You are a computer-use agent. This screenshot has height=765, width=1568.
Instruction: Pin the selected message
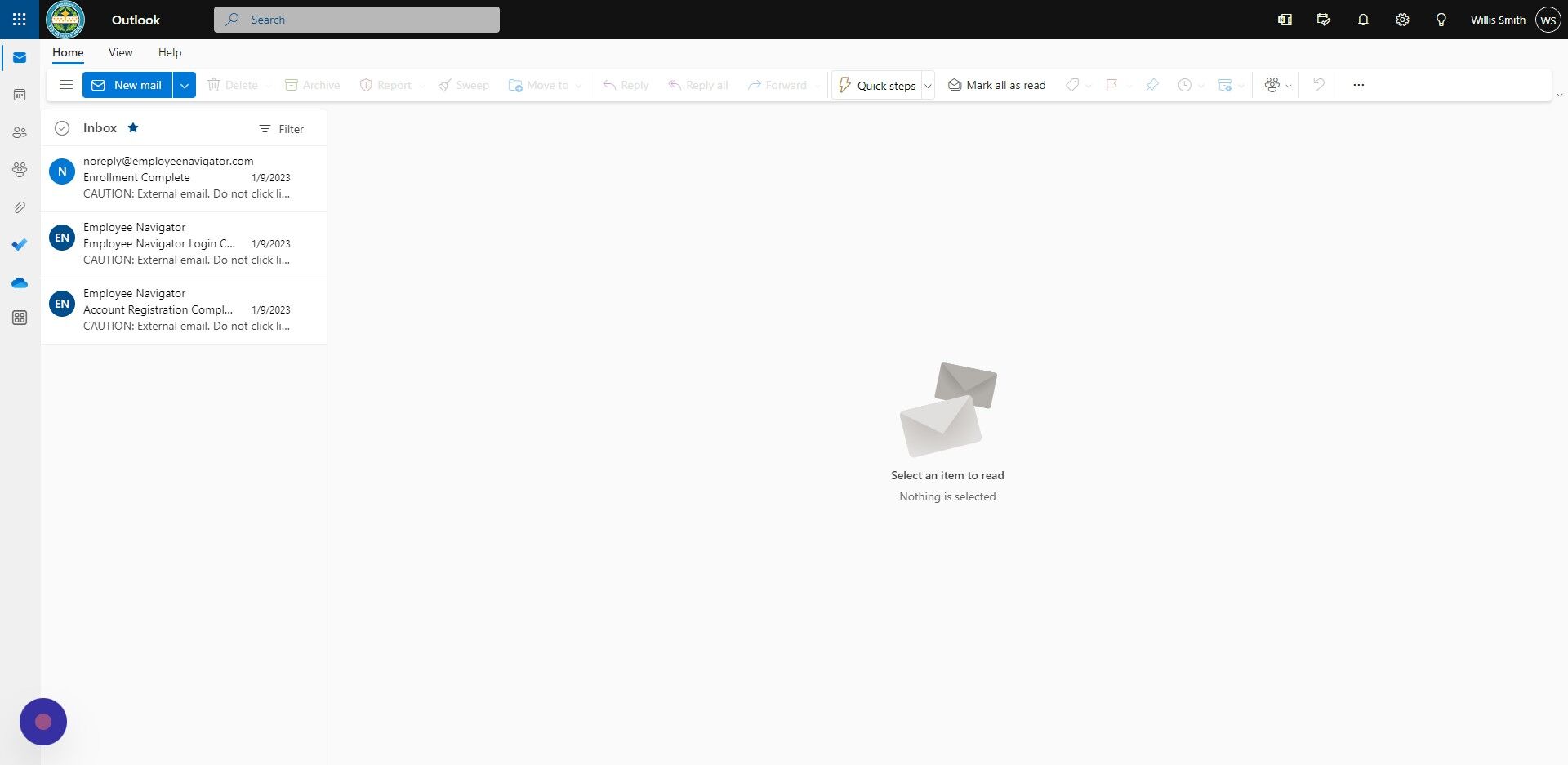tap(1151, 85)
